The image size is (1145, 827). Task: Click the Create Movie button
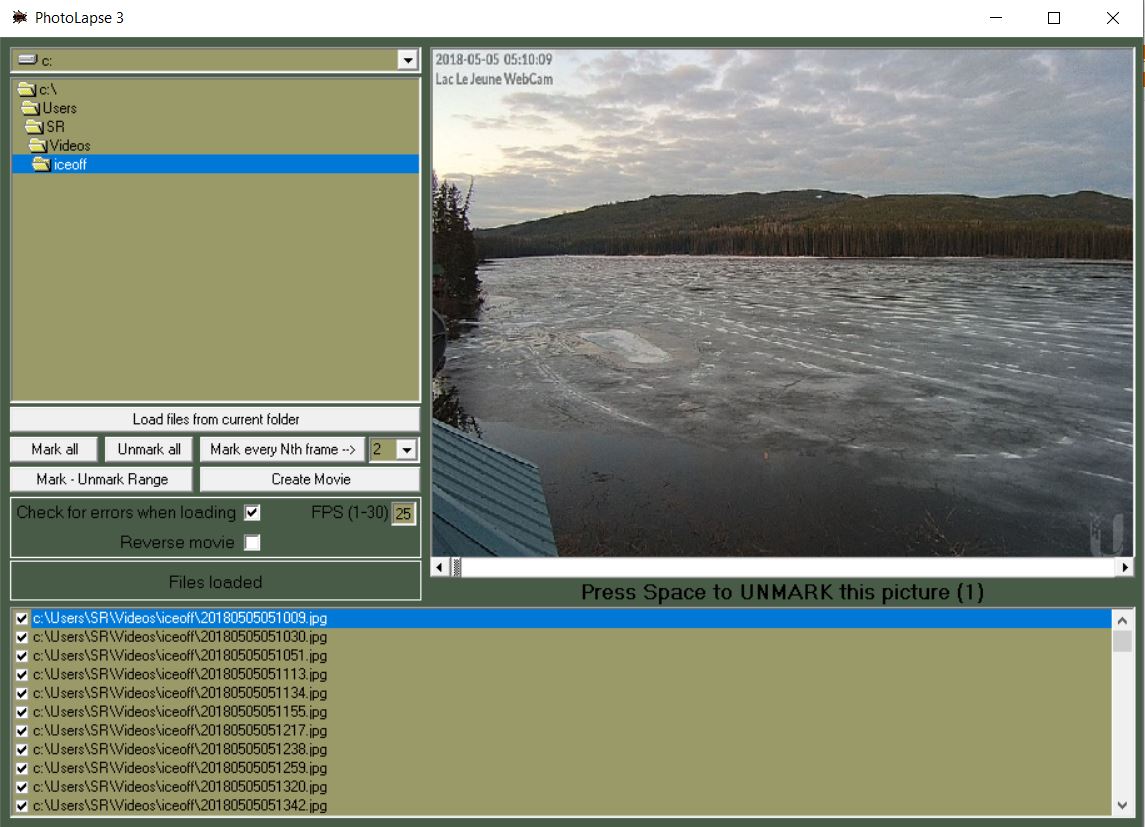(x=310, y=479)
